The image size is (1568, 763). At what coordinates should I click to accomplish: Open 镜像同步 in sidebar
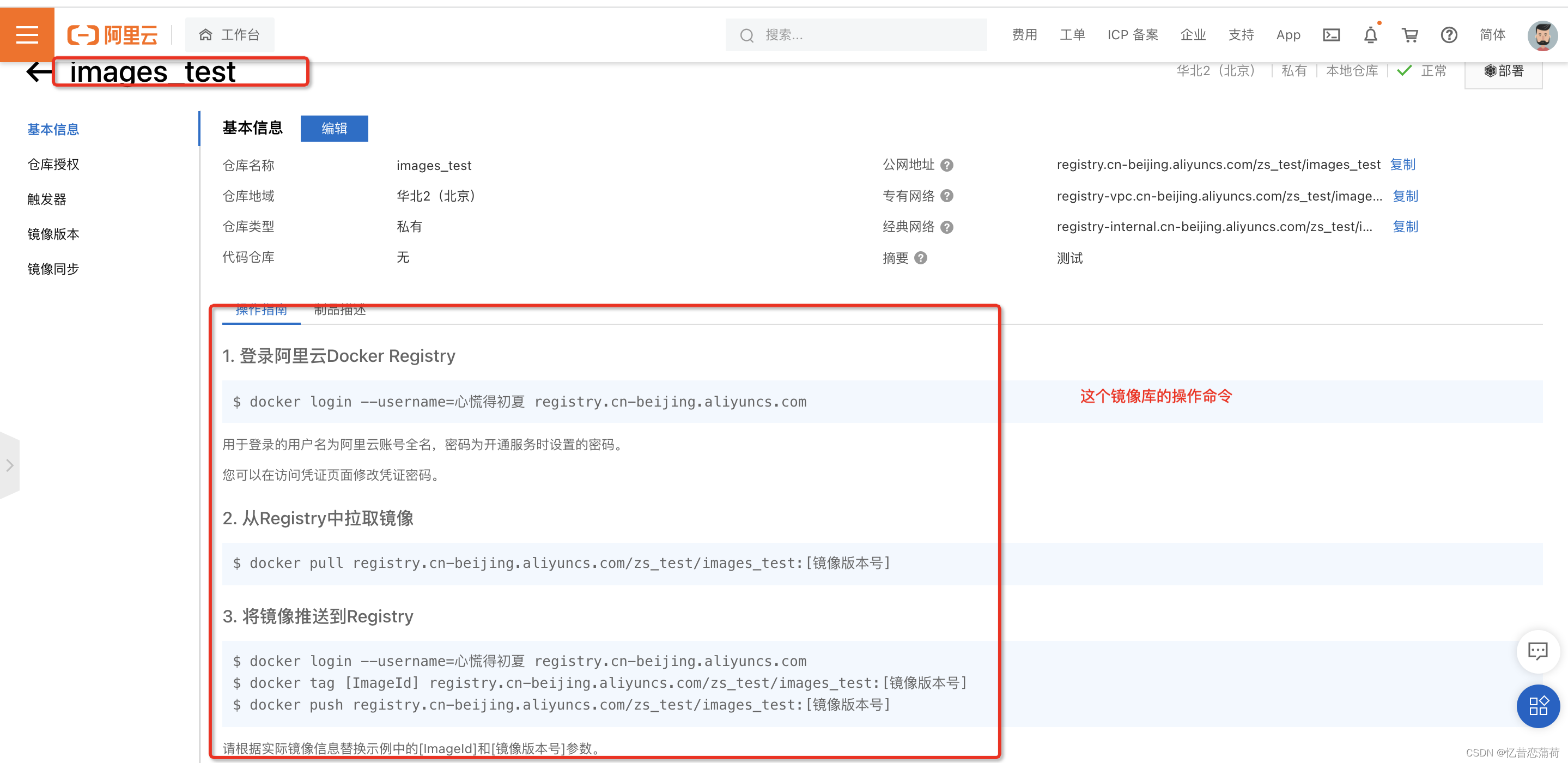[53, 269]
